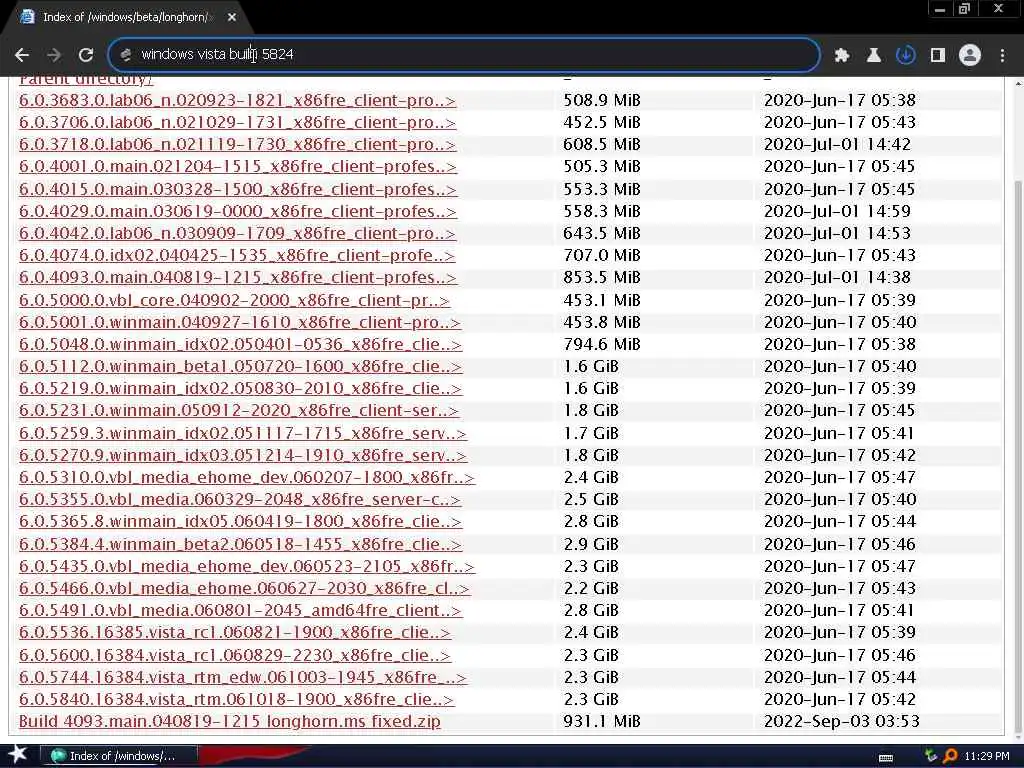The image size is (1024, 768).
Task: Open link 6.0.5840.16384.vista_rtm.061018-1900
Action: (x=236, y=699)
